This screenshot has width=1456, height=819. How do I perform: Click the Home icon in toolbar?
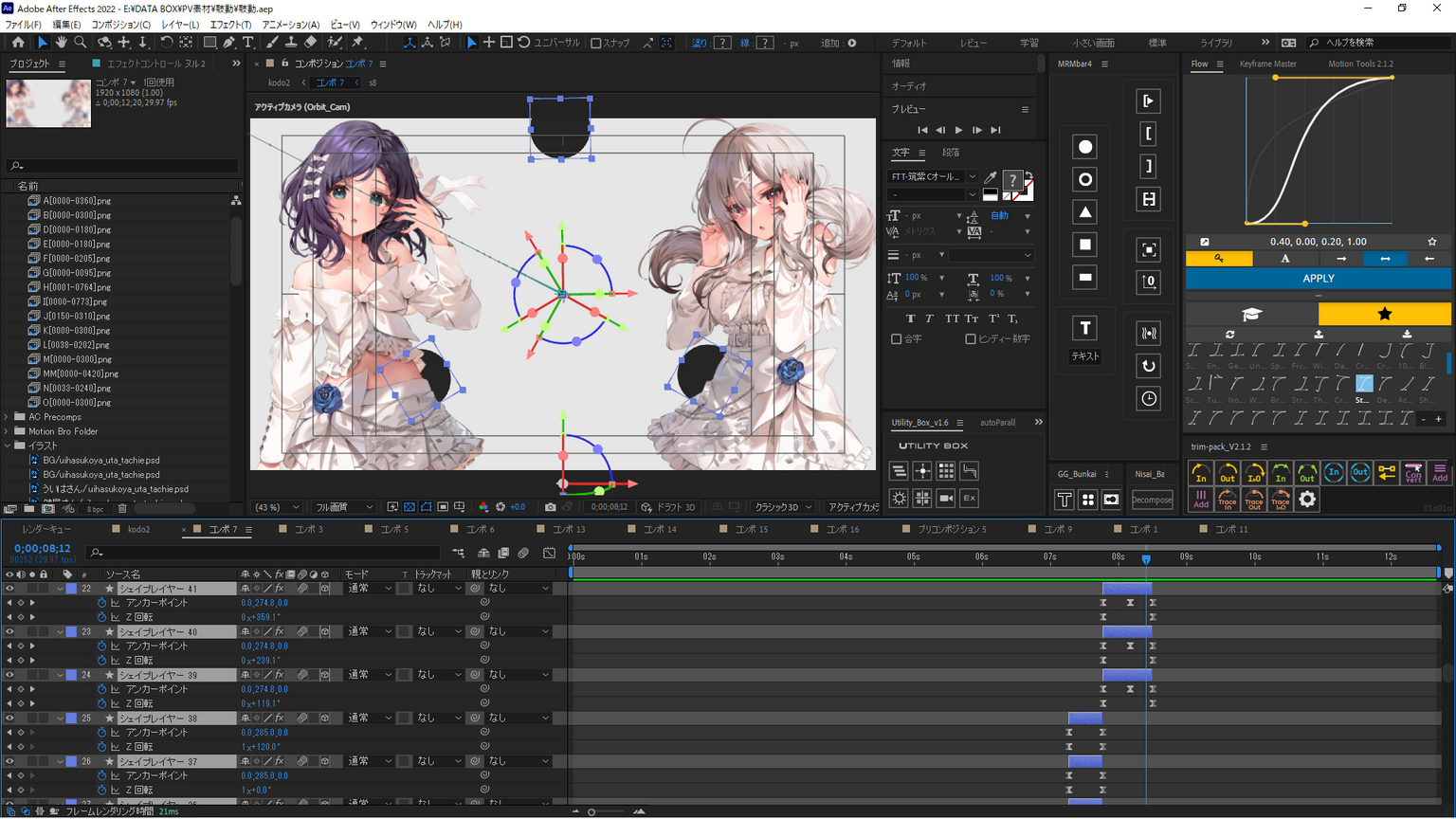click(x=18, y=43)
